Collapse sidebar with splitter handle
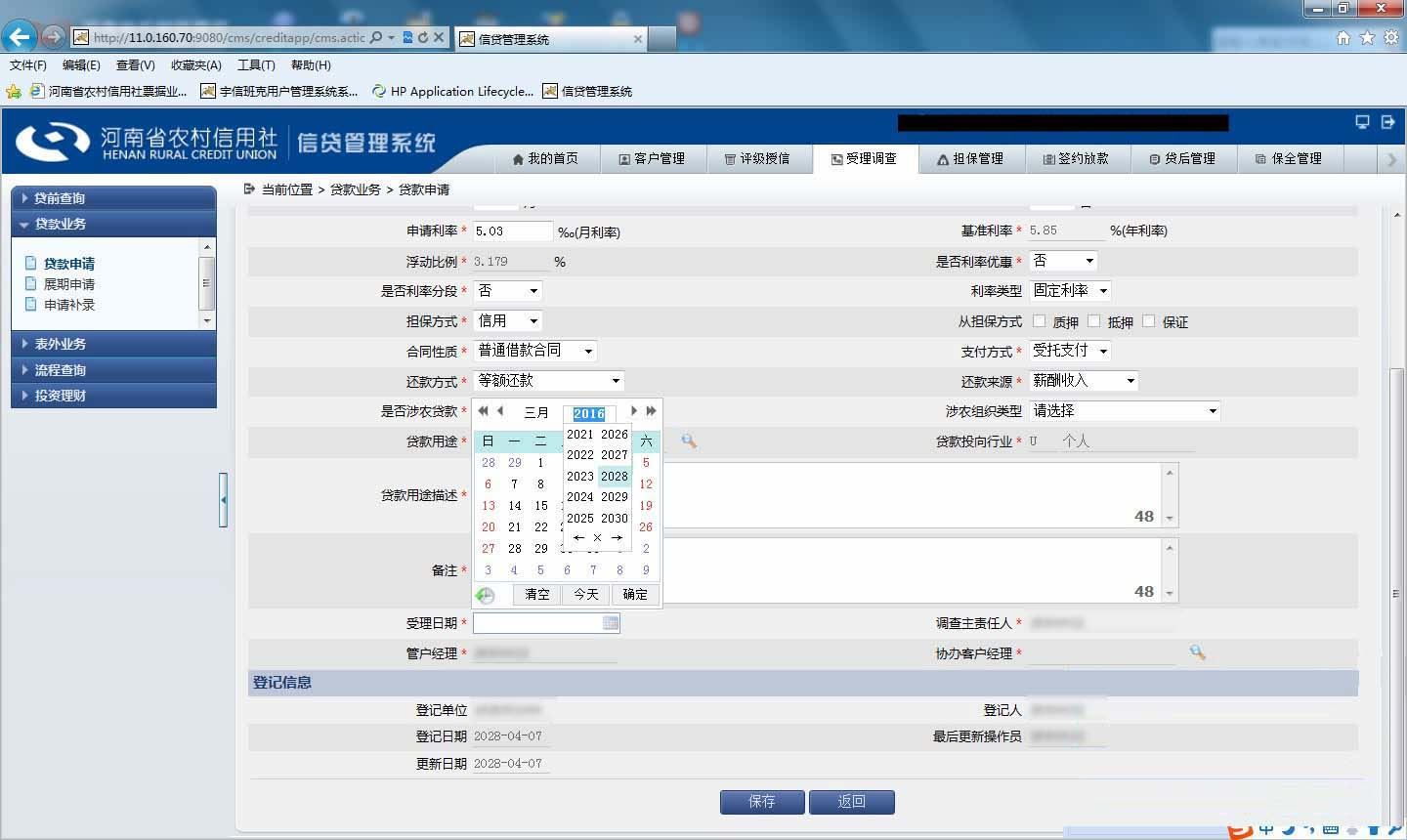 pos(223,500)
